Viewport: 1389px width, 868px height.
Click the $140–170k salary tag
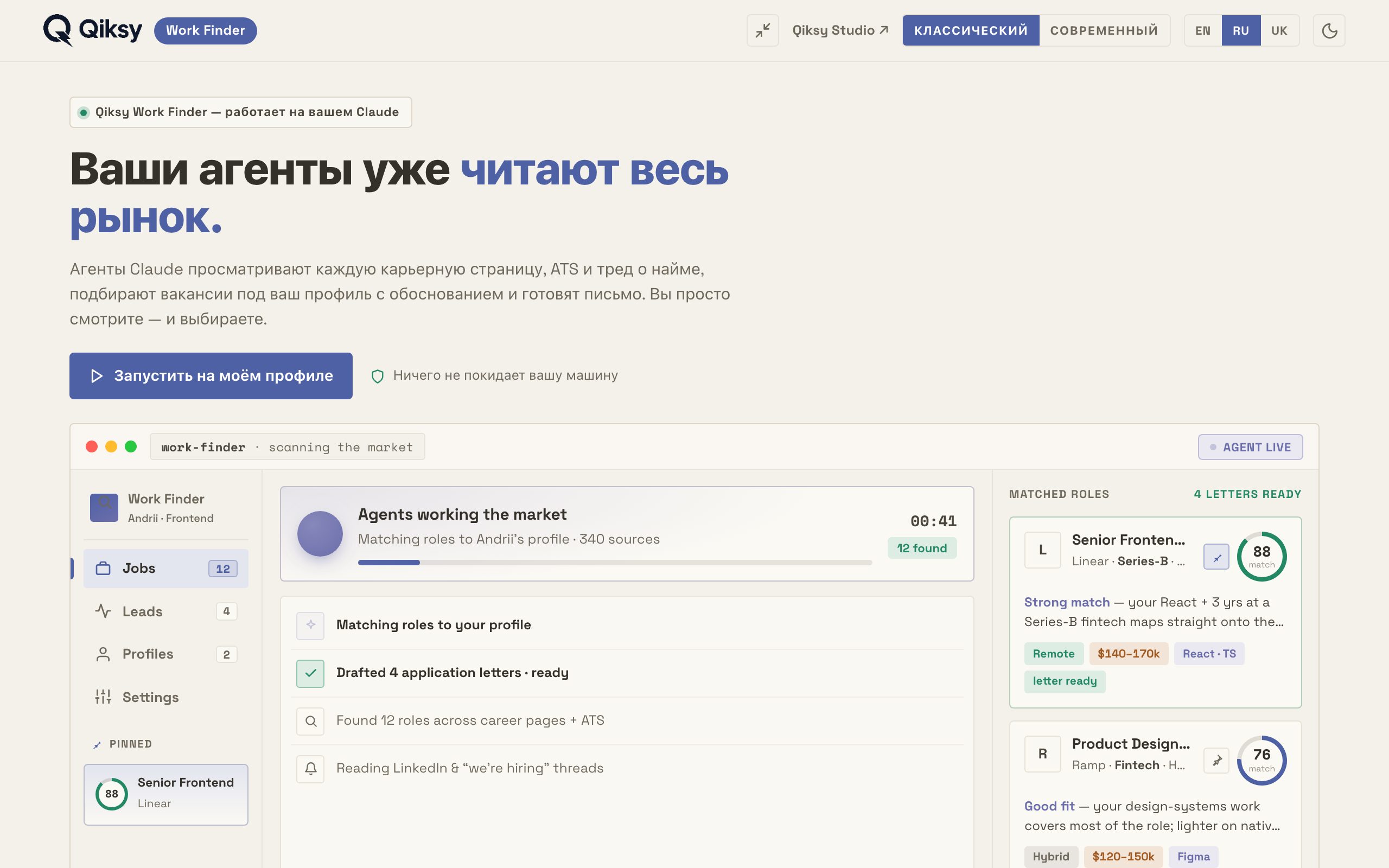[1129, 654]
